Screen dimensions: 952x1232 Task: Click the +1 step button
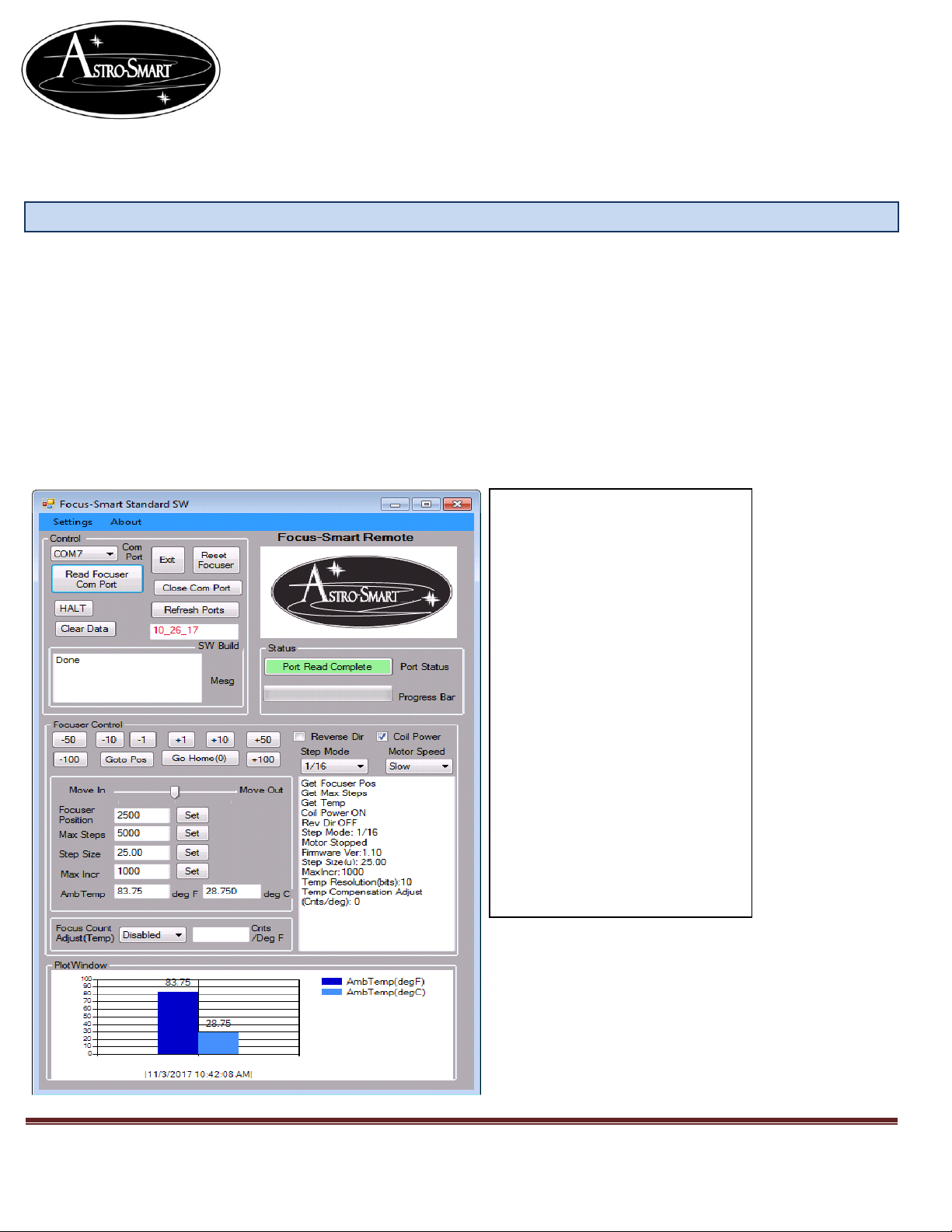tap(181, 740)
